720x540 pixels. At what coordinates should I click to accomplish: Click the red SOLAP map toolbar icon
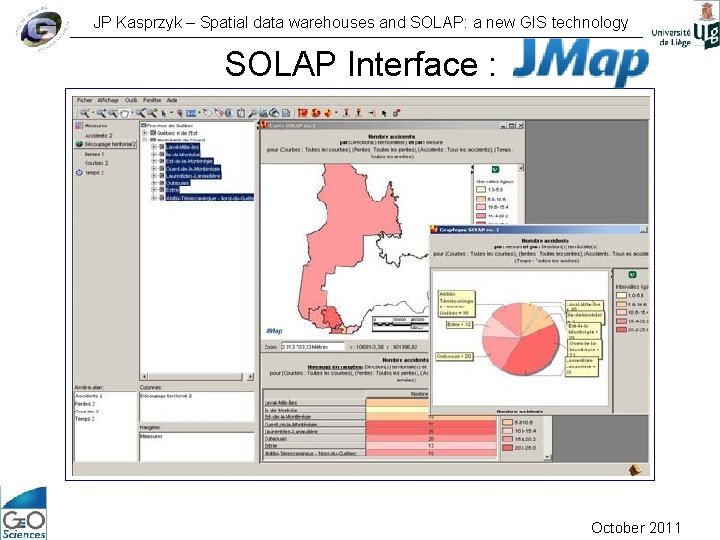coord(302,112)
